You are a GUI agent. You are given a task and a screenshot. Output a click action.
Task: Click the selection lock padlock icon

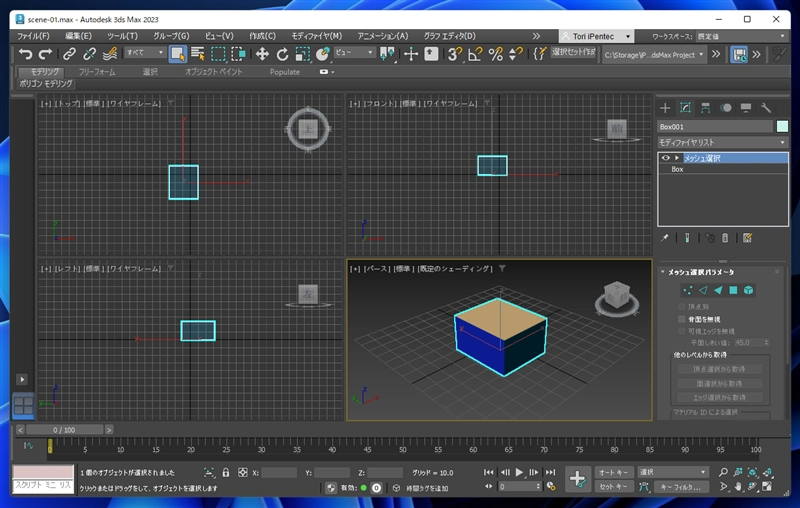(226, 473)
